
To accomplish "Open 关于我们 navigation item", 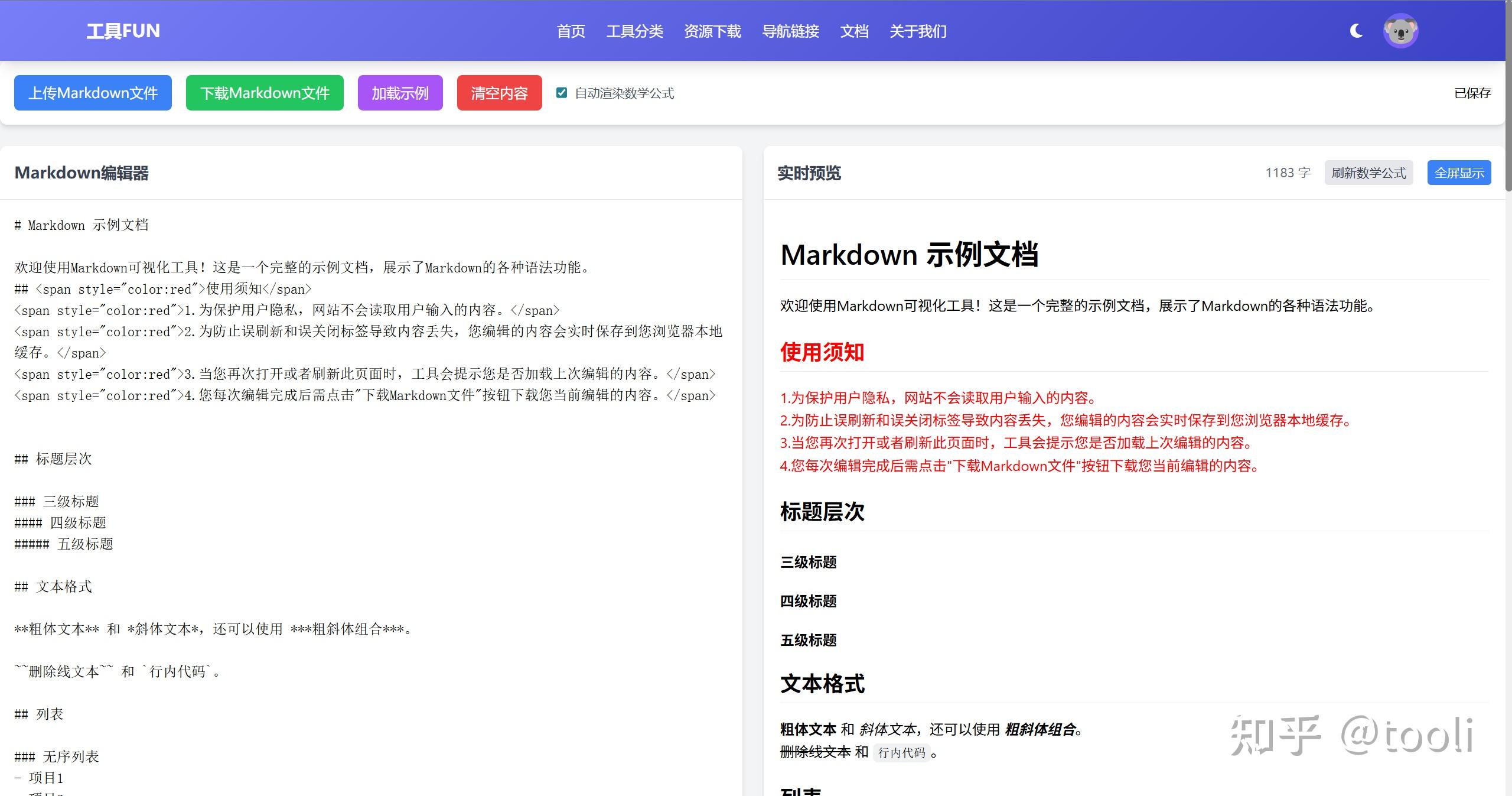I will (x=918, y=31).
